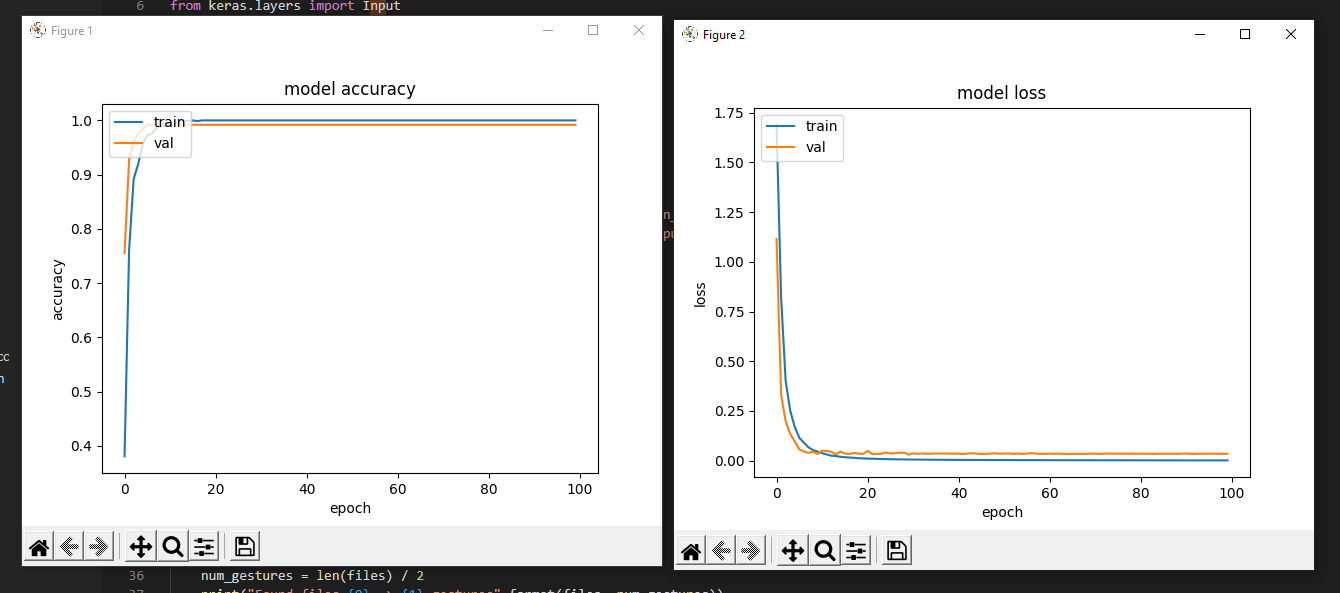
Task: Click the keras.layers import line in editor
Action: click(285, 6)
